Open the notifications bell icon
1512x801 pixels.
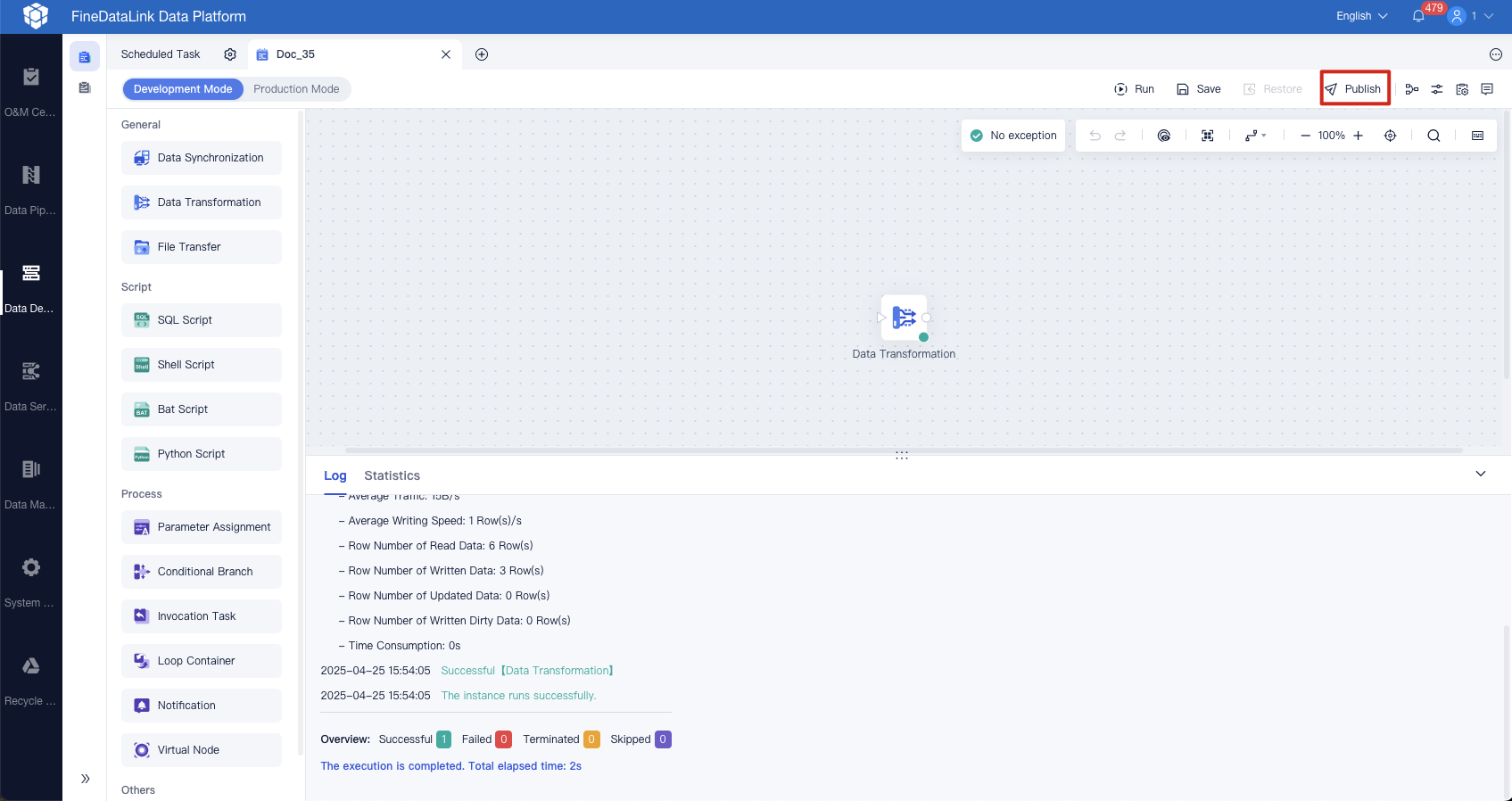(1418, 16)
